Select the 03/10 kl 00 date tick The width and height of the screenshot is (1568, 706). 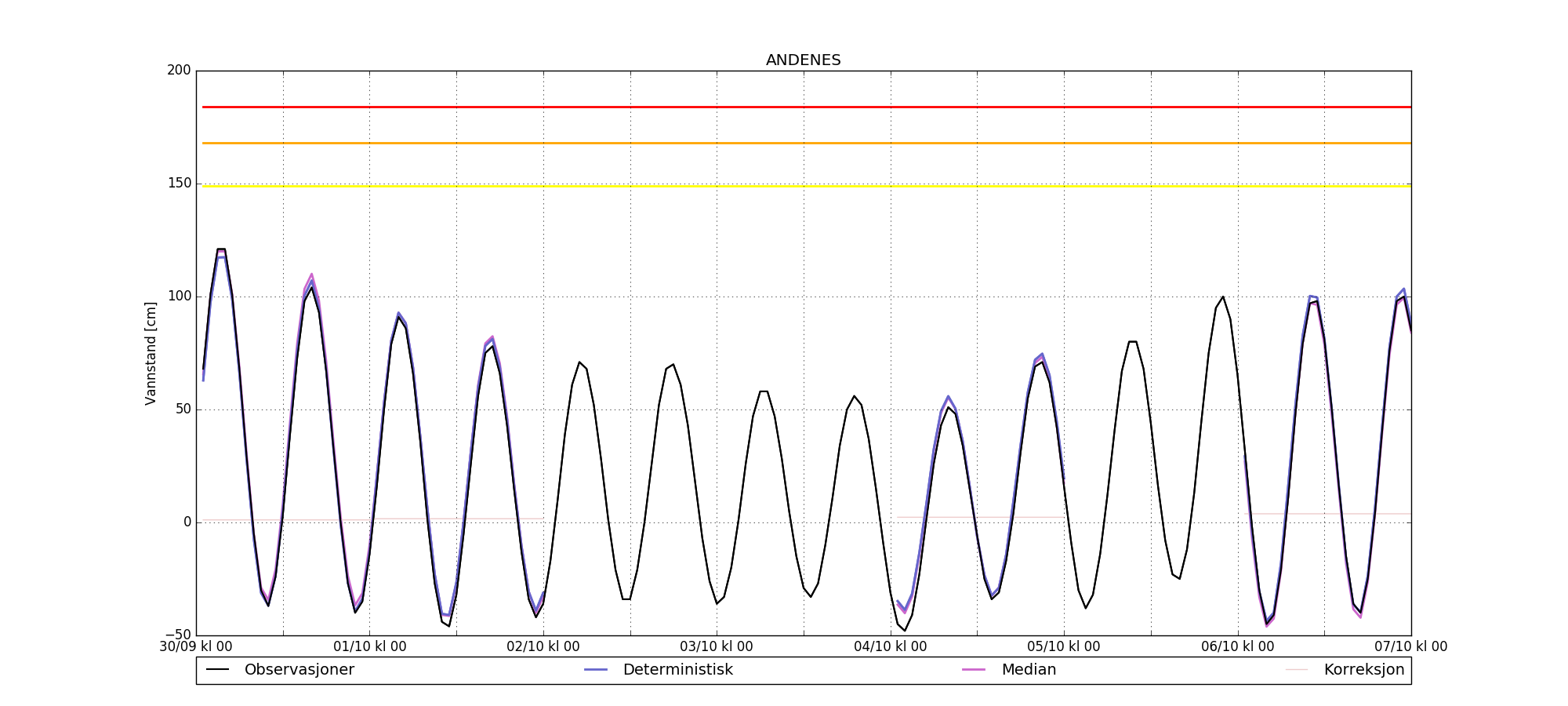click(x=717, y=647)
